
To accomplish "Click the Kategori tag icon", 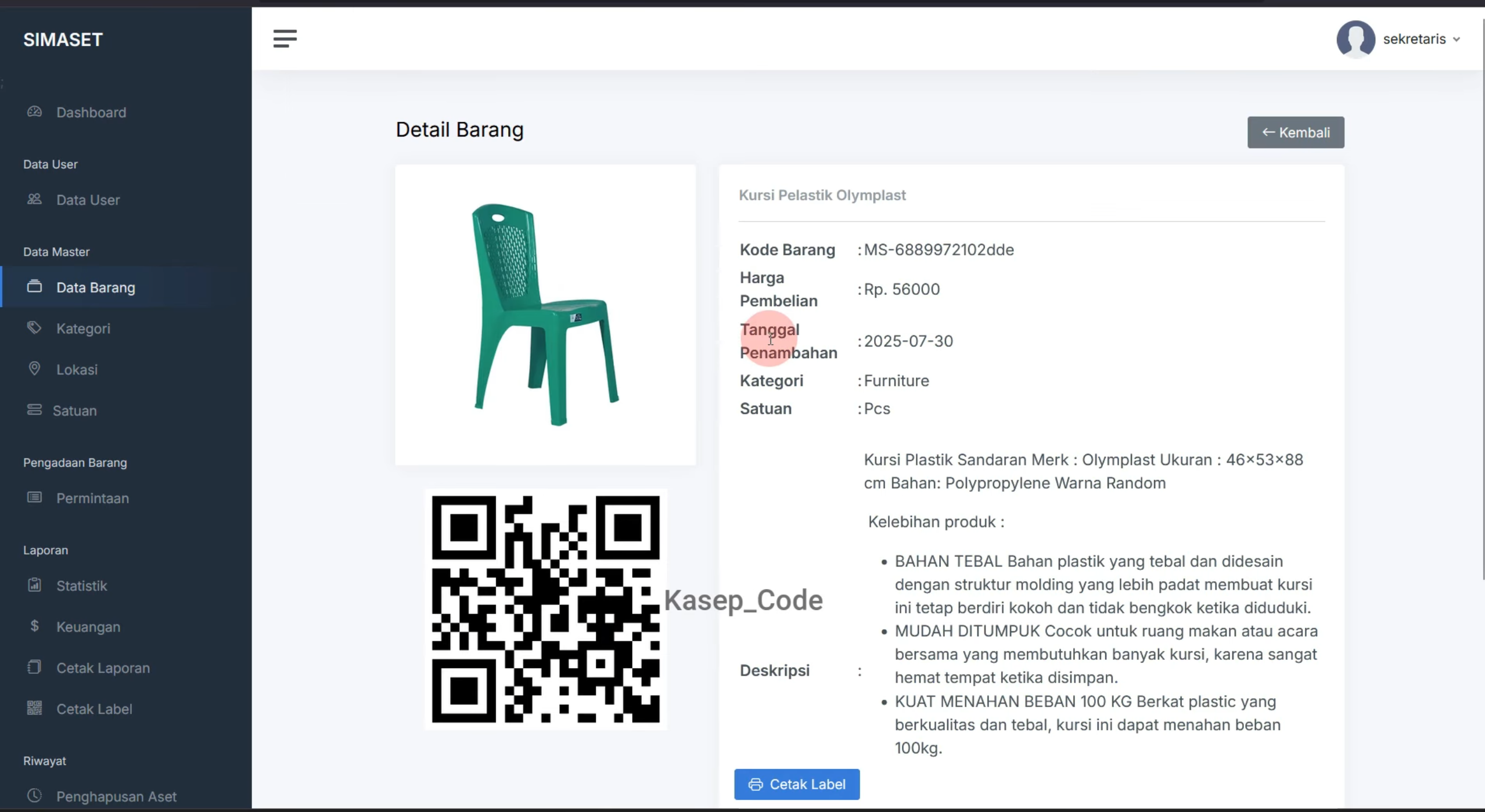I will tap(34, 327).
